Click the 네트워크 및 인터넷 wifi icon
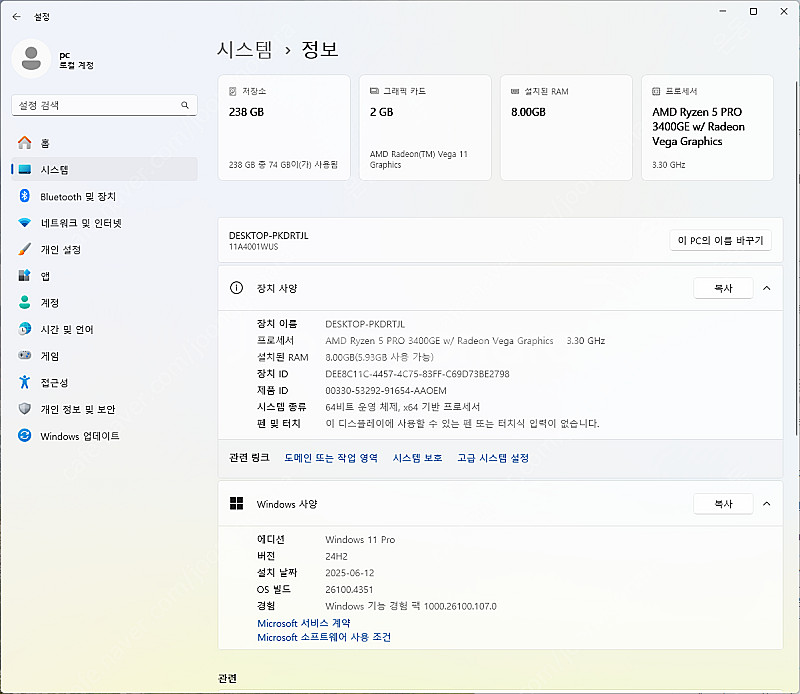The height and width of the screenshot is (694, 800). (x=24, y=223)
